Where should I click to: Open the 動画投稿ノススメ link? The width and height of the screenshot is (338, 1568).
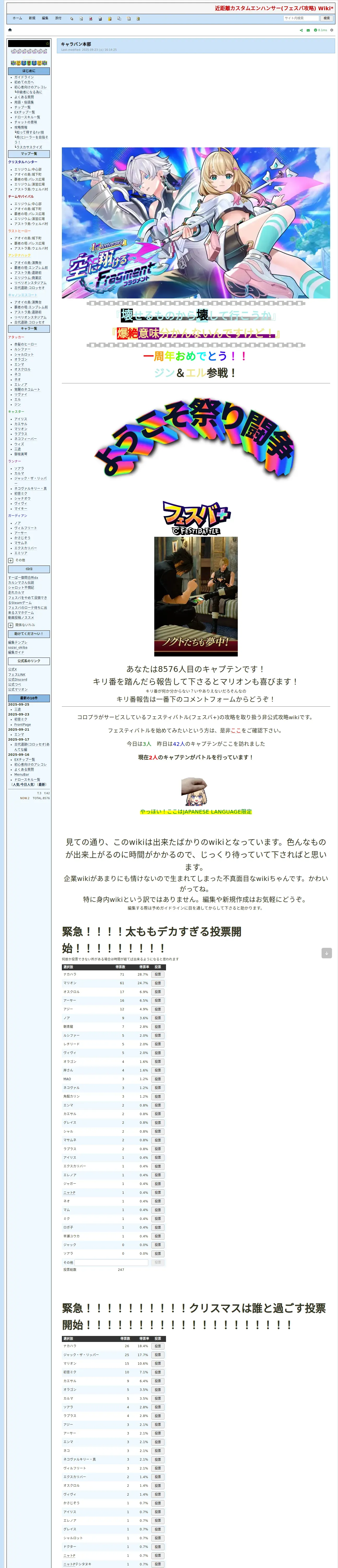click(x=21, y=618)
